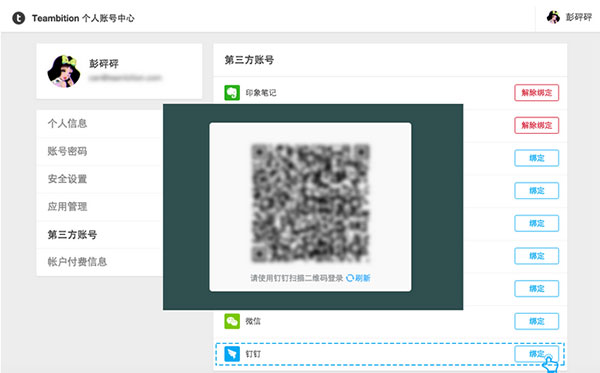Click the 印象笔记 label text
The height and width of the screenshot is (373, 600).
261,93
